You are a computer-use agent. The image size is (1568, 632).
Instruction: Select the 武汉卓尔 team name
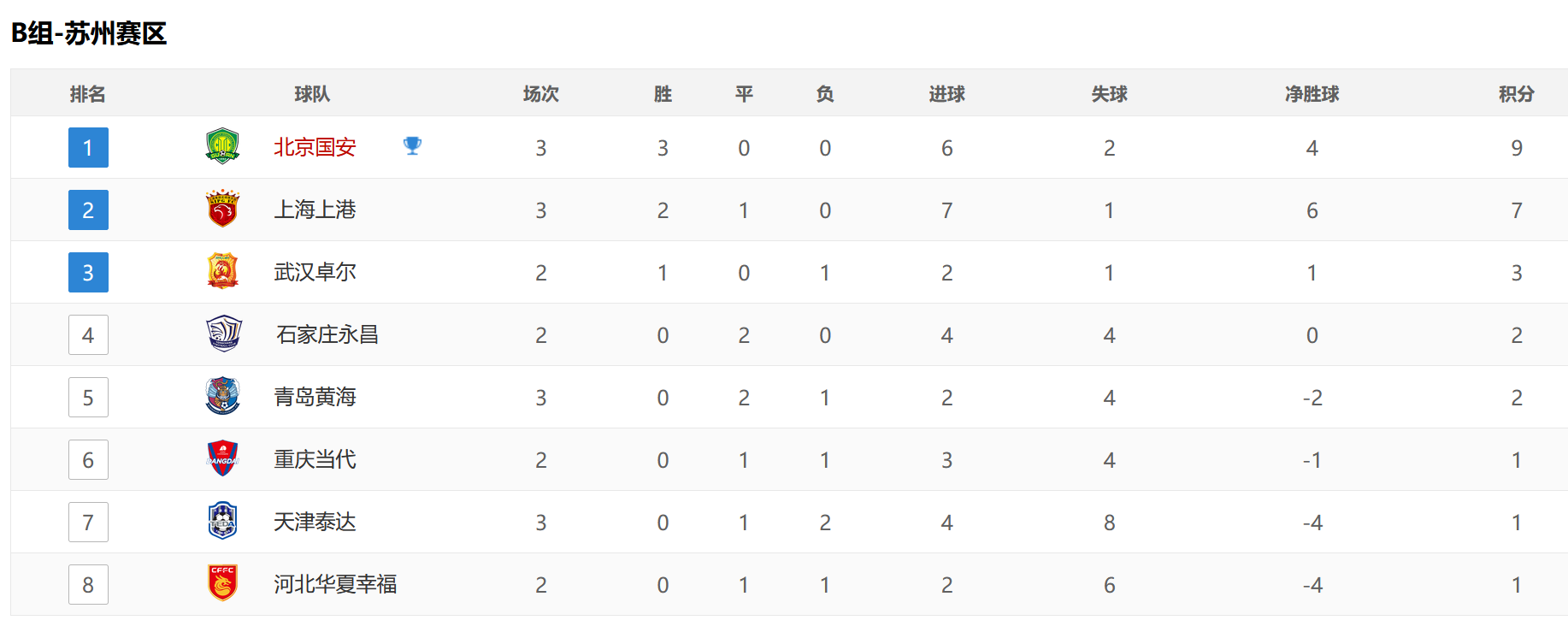click(315, 272)
